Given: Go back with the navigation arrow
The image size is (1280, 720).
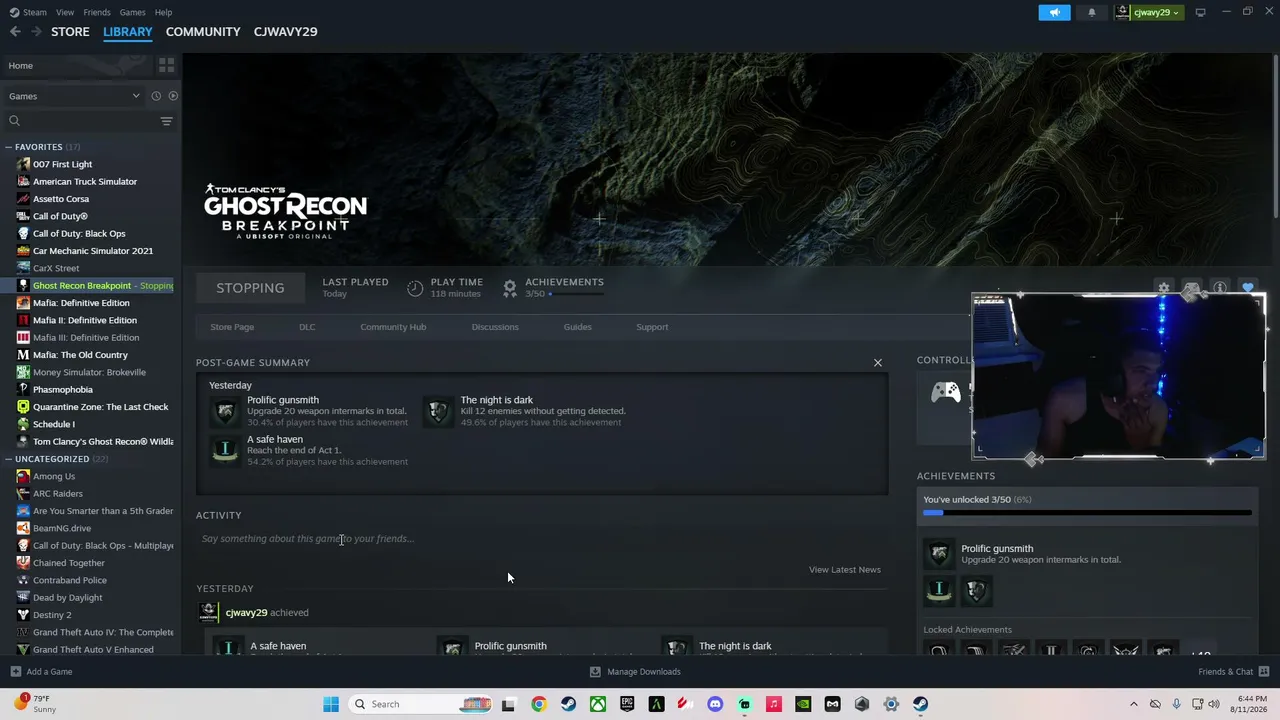Looking at the screenshot, I should pyautogui.click(x=15, y=32).
